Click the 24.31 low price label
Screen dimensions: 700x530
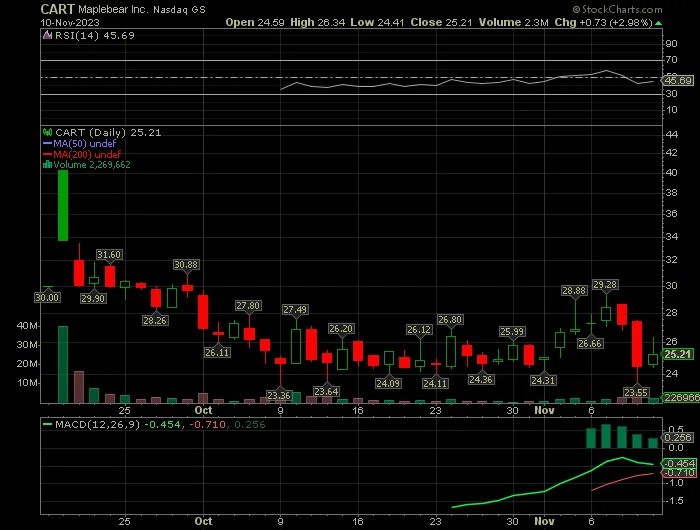[543, 380]
